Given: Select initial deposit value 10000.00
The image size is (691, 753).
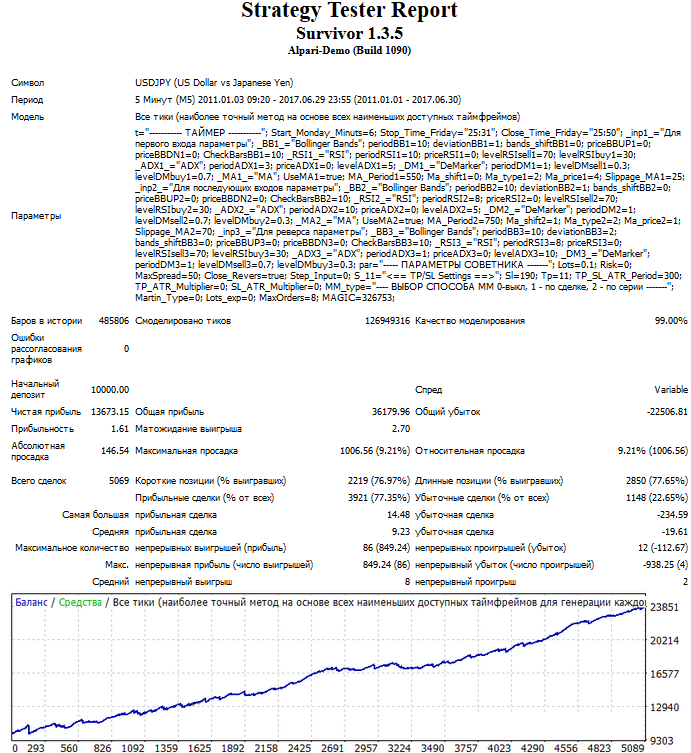Looking at the screenshot, I should pos(110,390).
